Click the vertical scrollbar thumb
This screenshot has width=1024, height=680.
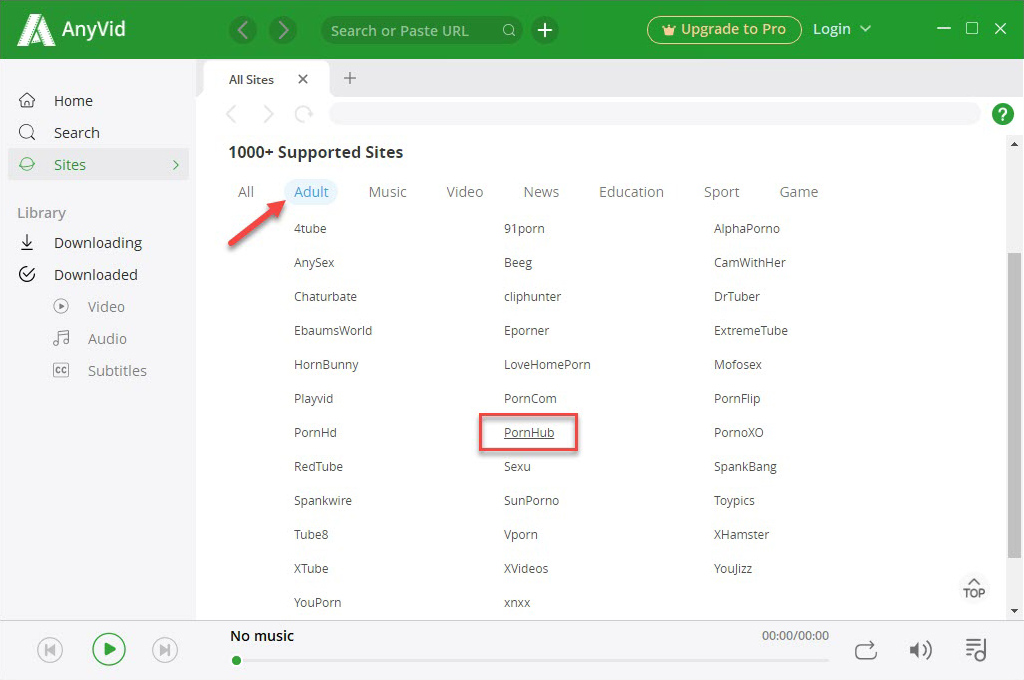pyautogui.click(x=1014, y=405)
